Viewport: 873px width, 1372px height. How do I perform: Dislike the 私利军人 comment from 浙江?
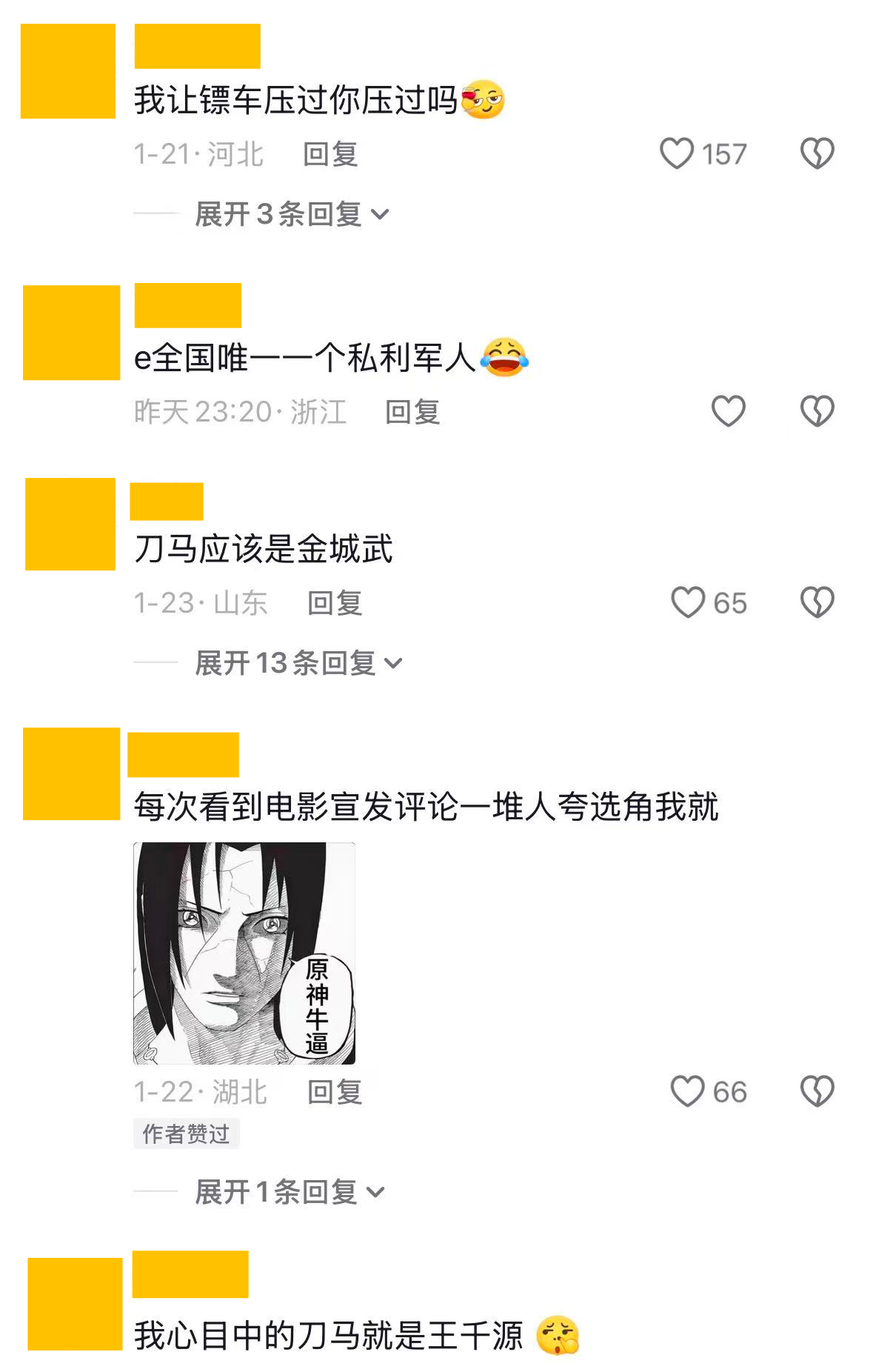coord(817,411)
